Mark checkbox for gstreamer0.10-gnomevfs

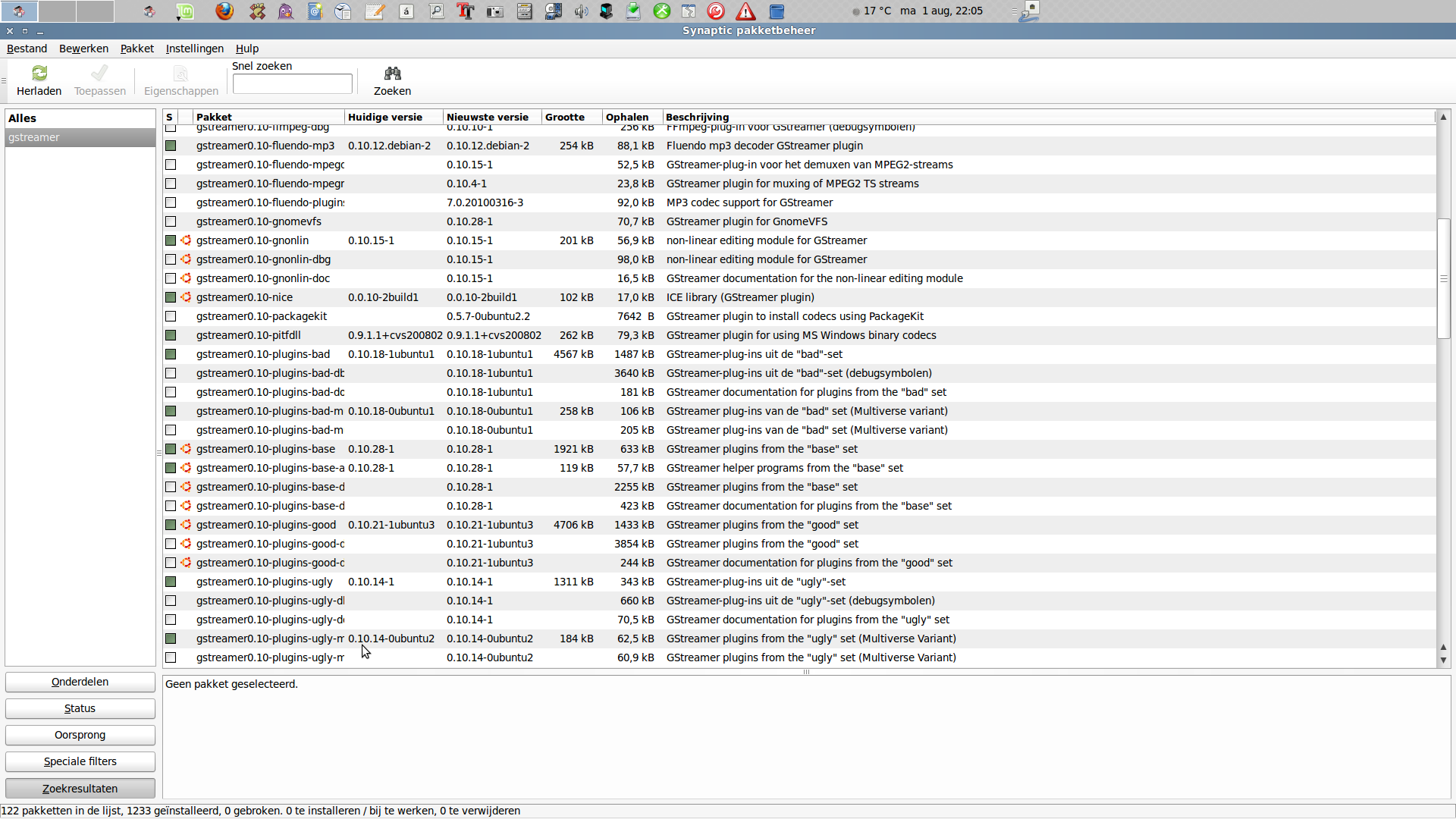click(171, 221)
